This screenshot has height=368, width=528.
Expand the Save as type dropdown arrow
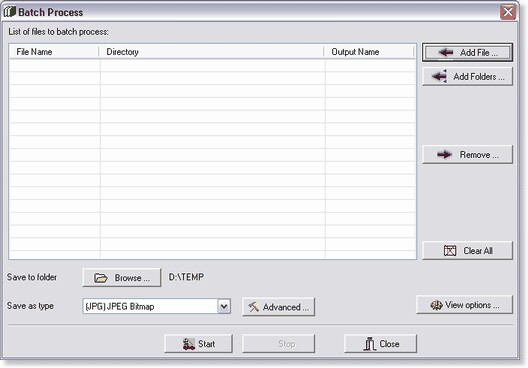(224, 306)
